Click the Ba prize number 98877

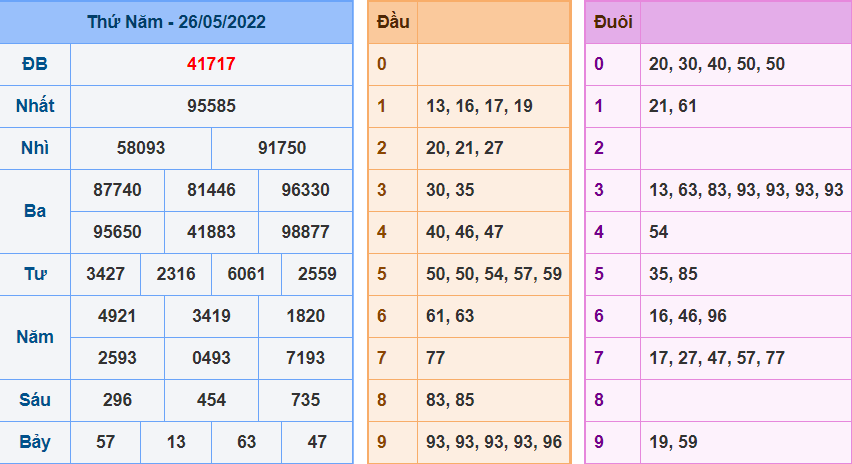305,232
